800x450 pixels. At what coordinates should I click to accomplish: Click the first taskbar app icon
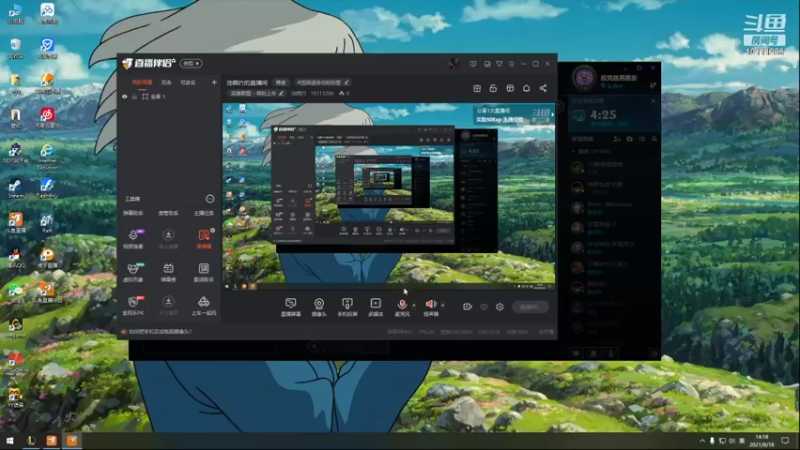click(x=31, y=440)
